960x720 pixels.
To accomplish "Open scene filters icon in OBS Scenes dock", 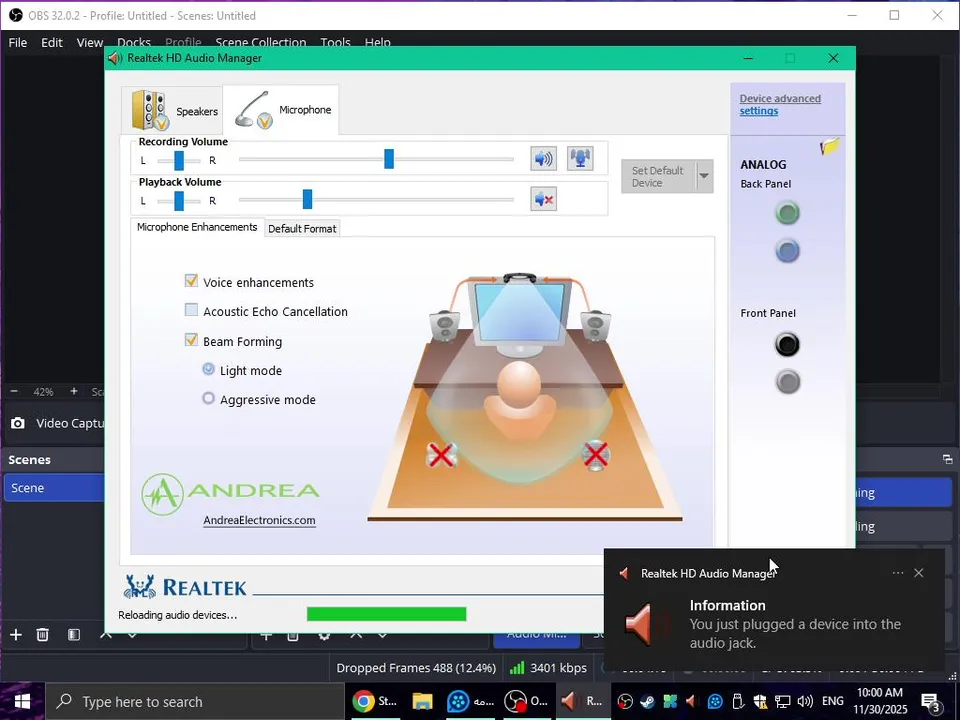I will tap(74, 635).
